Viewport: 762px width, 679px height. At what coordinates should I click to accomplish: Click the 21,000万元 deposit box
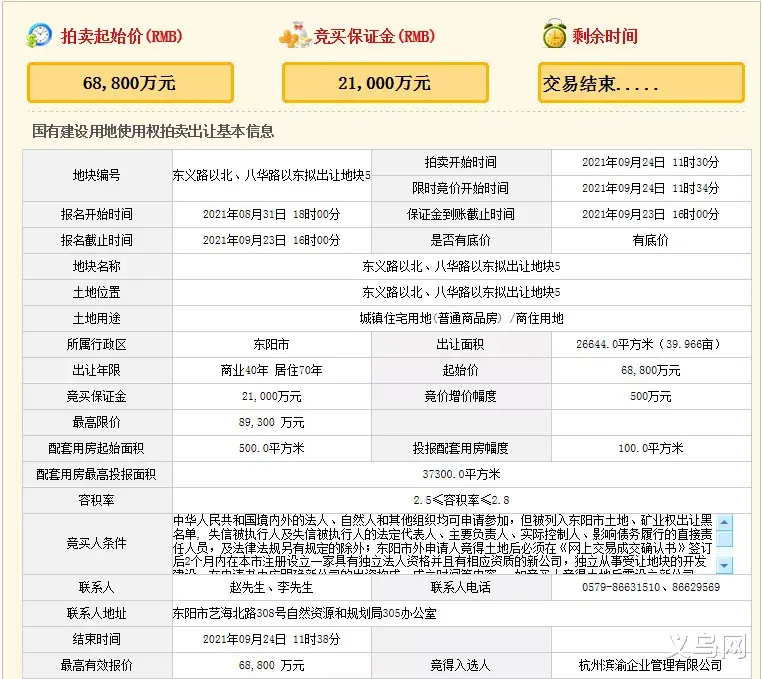pyautogui.click(x=385, y=83)
